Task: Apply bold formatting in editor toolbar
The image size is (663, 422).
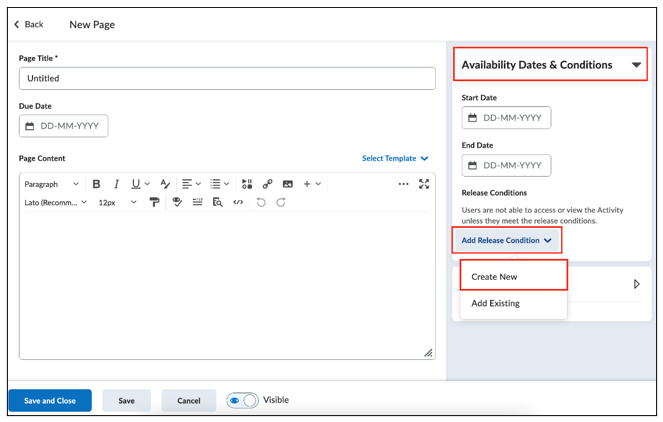Action: coord(96,184)
